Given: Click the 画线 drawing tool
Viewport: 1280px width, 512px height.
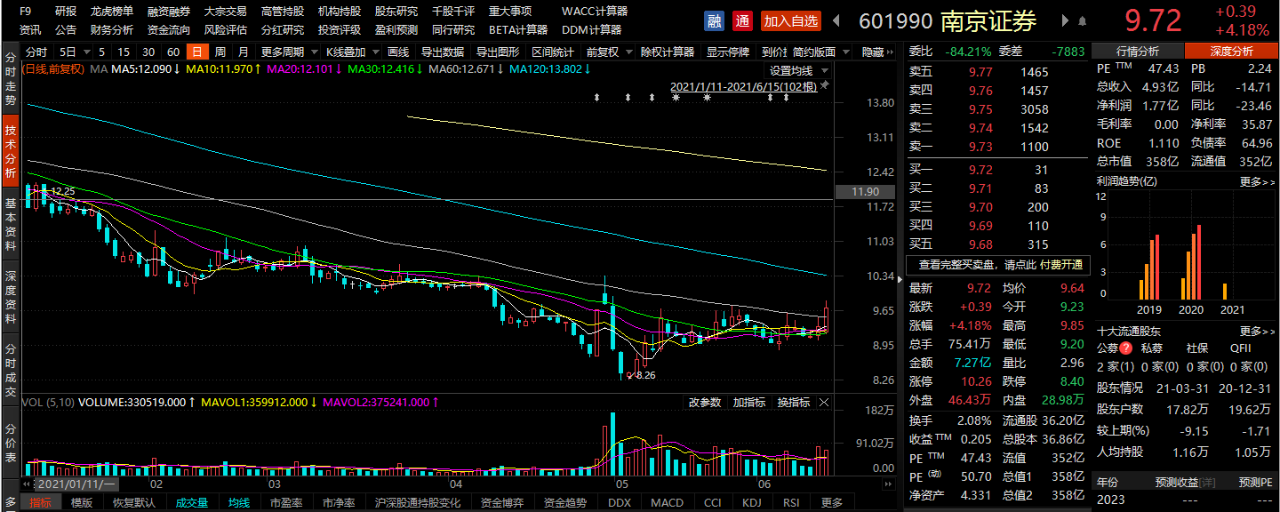Looking at the screenshot, I should tap(398, 51).
